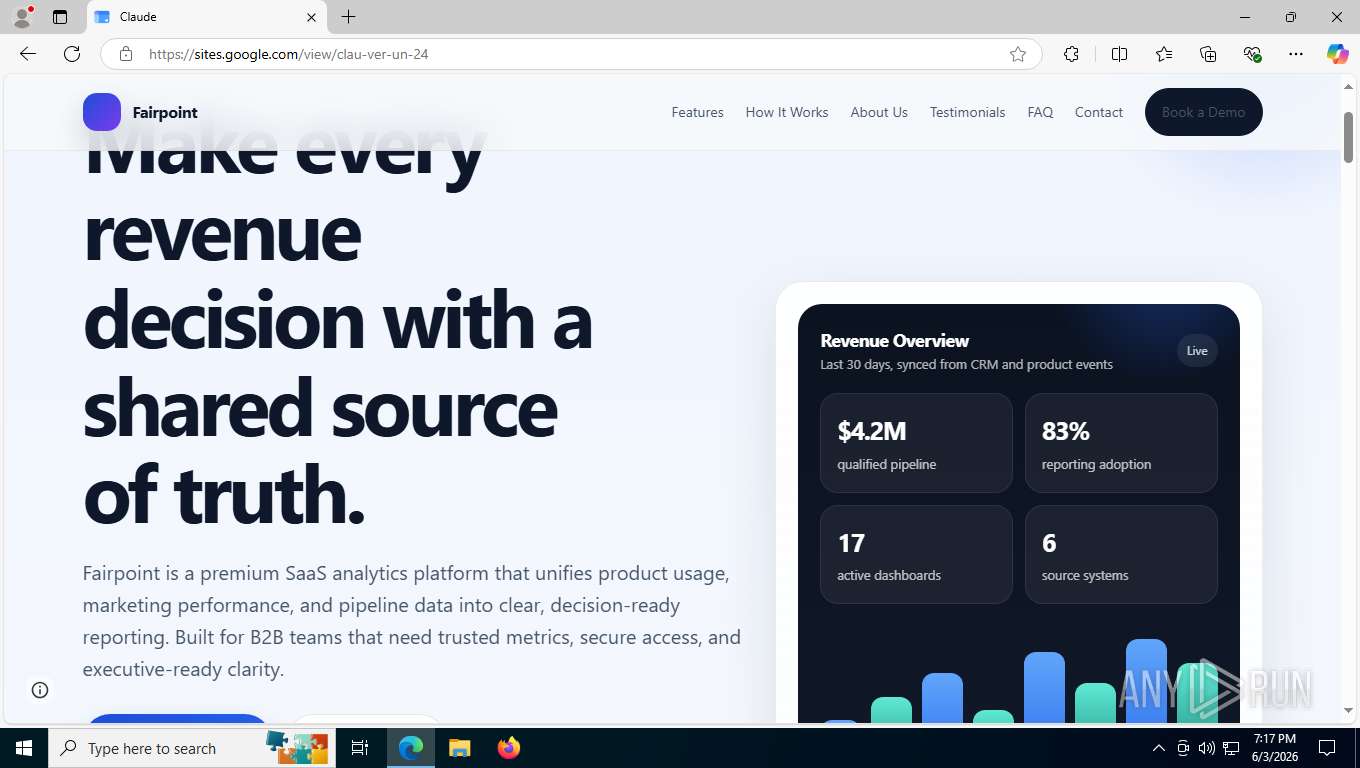The image size is (1360, 768).
Task: Open Task View on the taskbar
Action: [360, 748]
